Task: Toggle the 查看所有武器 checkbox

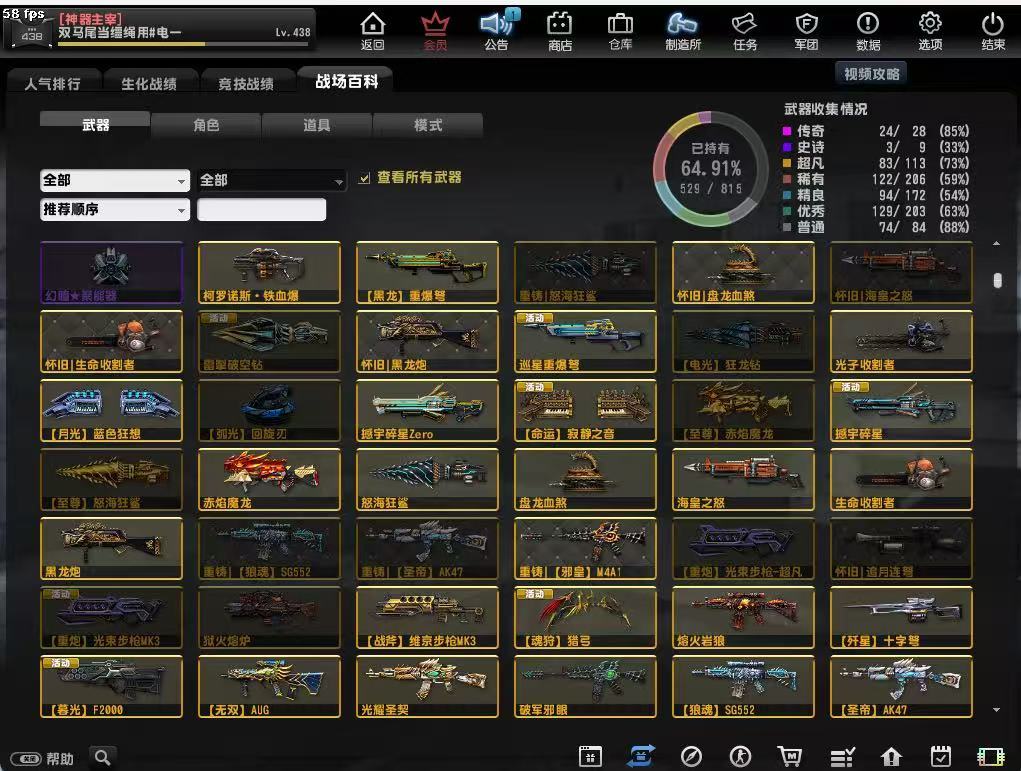Action: tap(364, 178)
